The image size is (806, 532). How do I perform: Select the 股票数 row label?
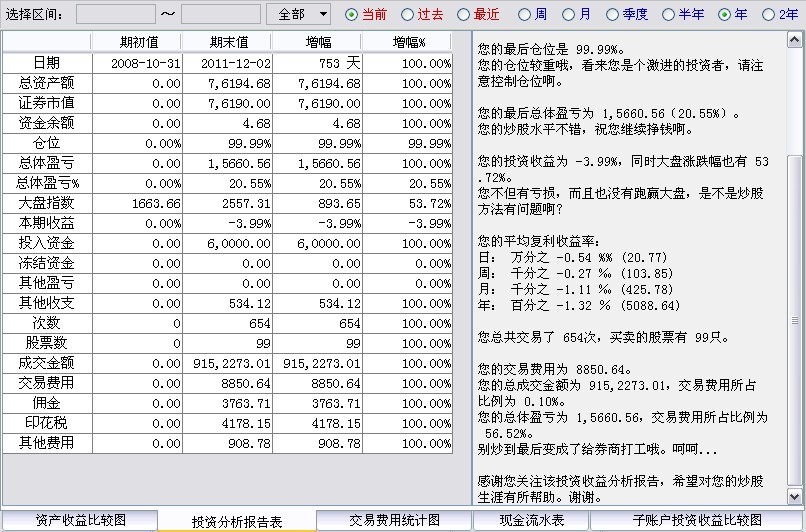pyautogui.click(x=47, y=343)
